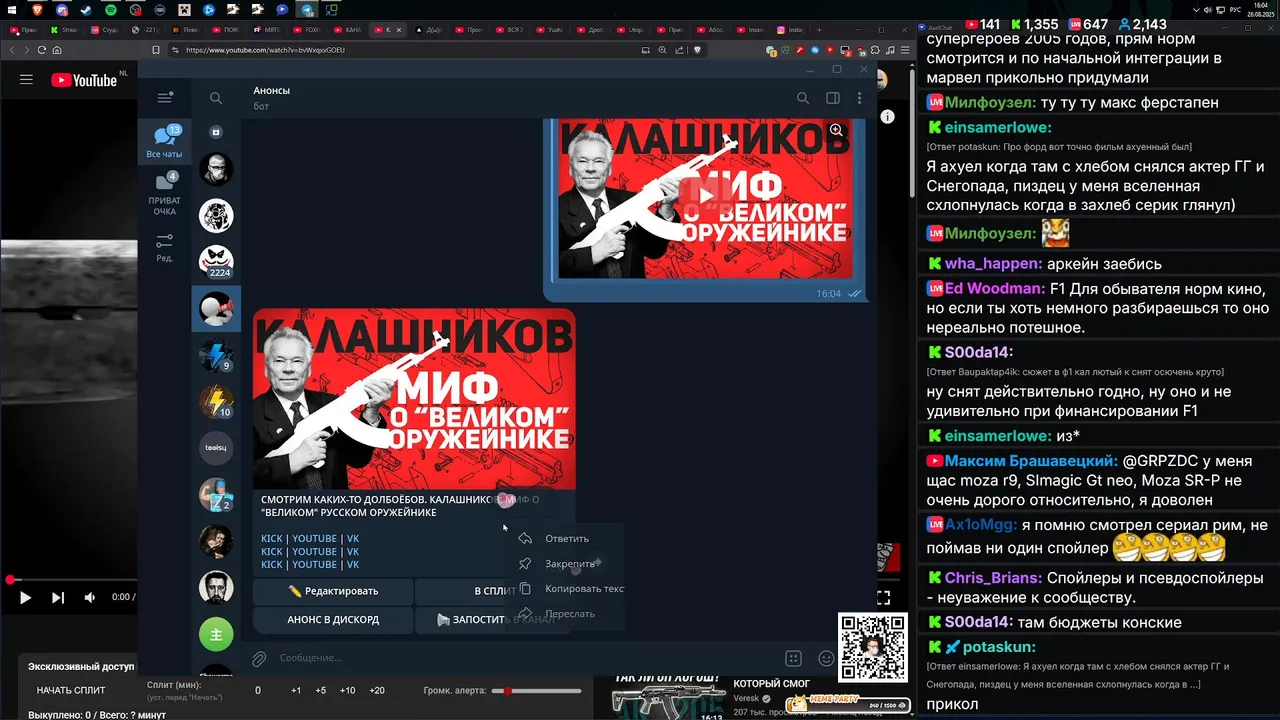Click the Редактировать bot button
The width and height of the screenshot is (1280, 720).
click(333, 591)
